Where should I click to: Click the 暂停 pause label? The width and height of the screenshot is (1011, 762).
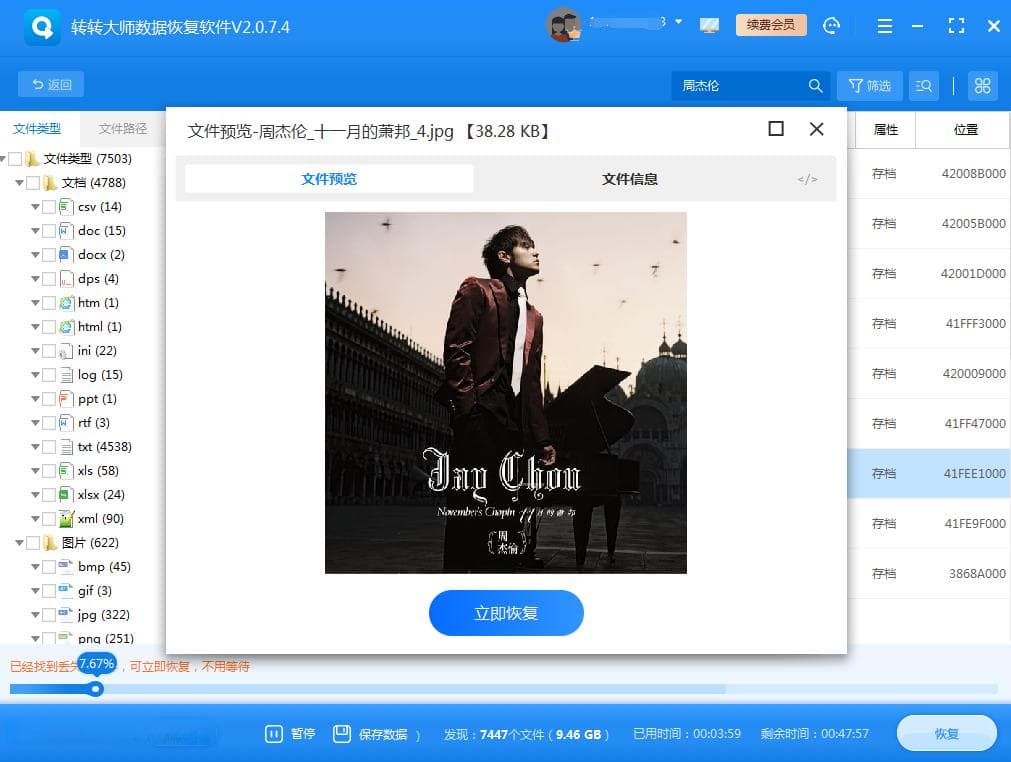coord(302,734)
